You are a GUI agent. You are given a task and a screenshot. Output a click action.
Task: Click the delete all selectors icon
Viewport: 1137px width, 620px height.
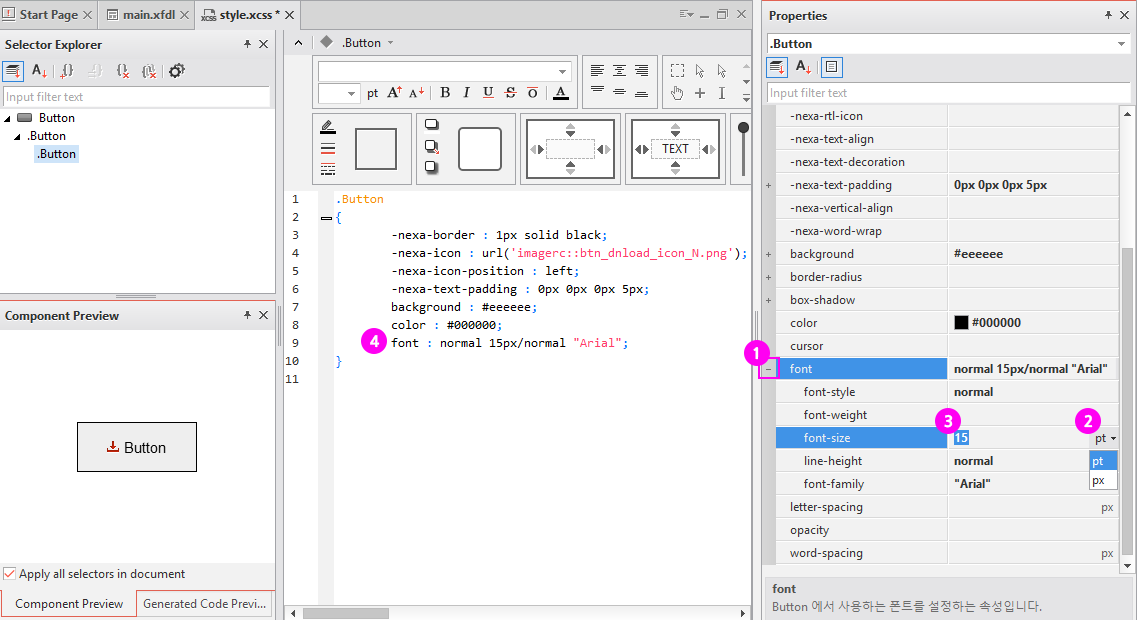point(149,71)
